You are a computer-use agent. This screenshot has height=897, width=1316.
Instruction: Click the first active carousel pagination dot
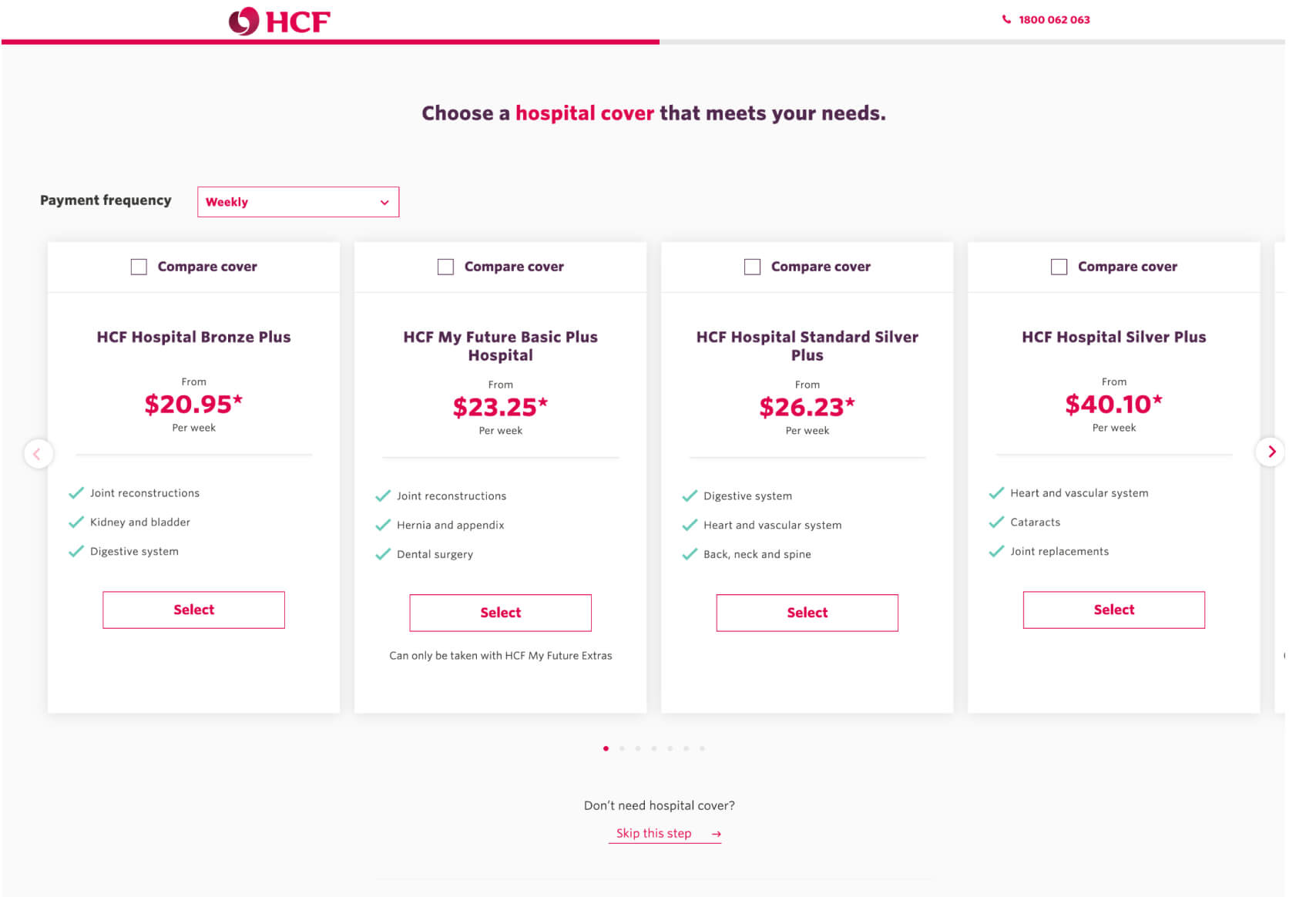coord(606,748)
